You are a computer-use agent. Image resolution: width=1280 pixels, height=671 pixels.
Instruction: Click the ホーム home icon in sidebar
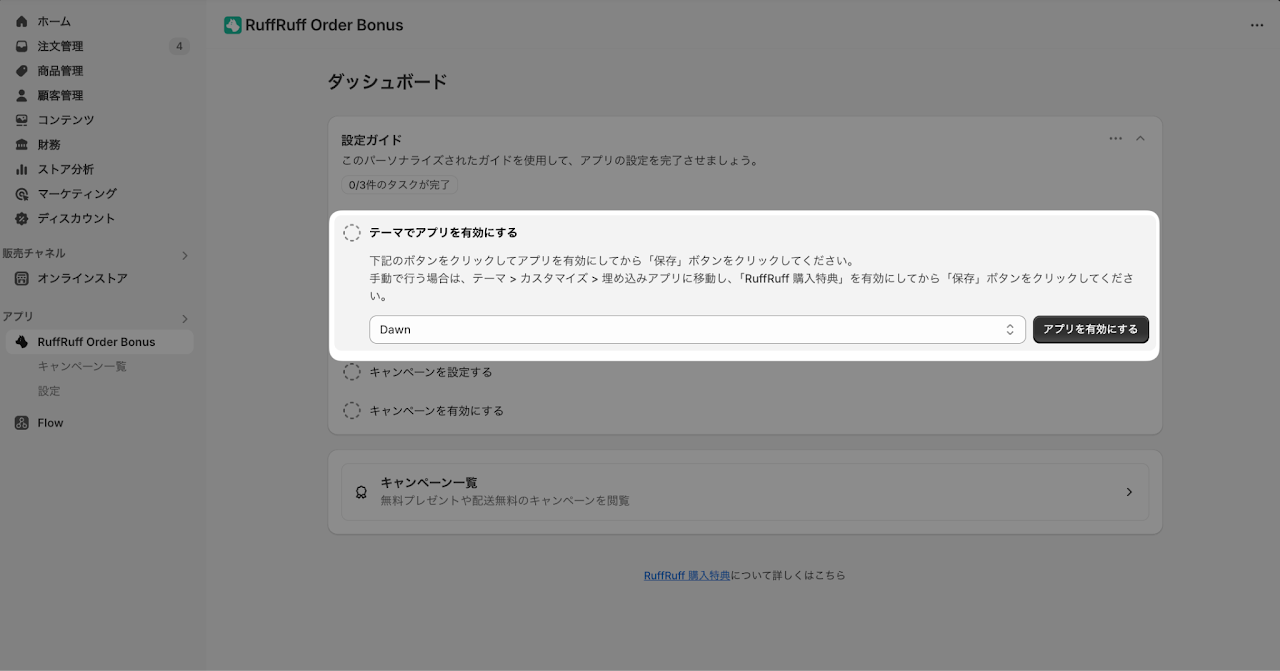(x=22, y=21)
